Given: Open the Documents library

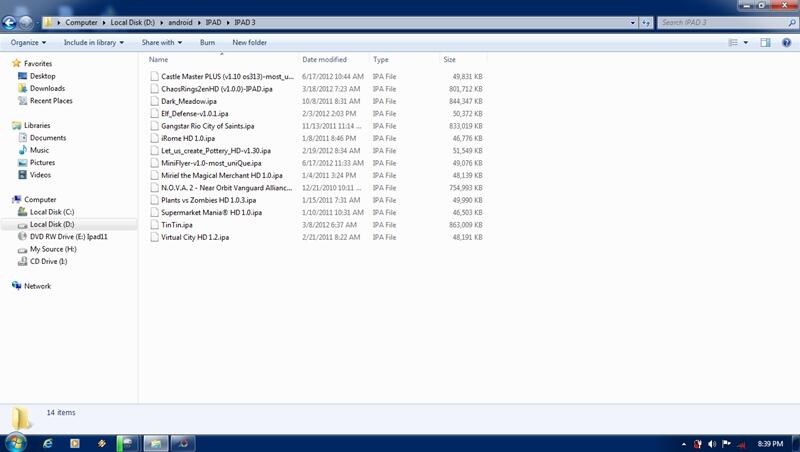Looking at the screenshot, I should (x=47, y=138).
